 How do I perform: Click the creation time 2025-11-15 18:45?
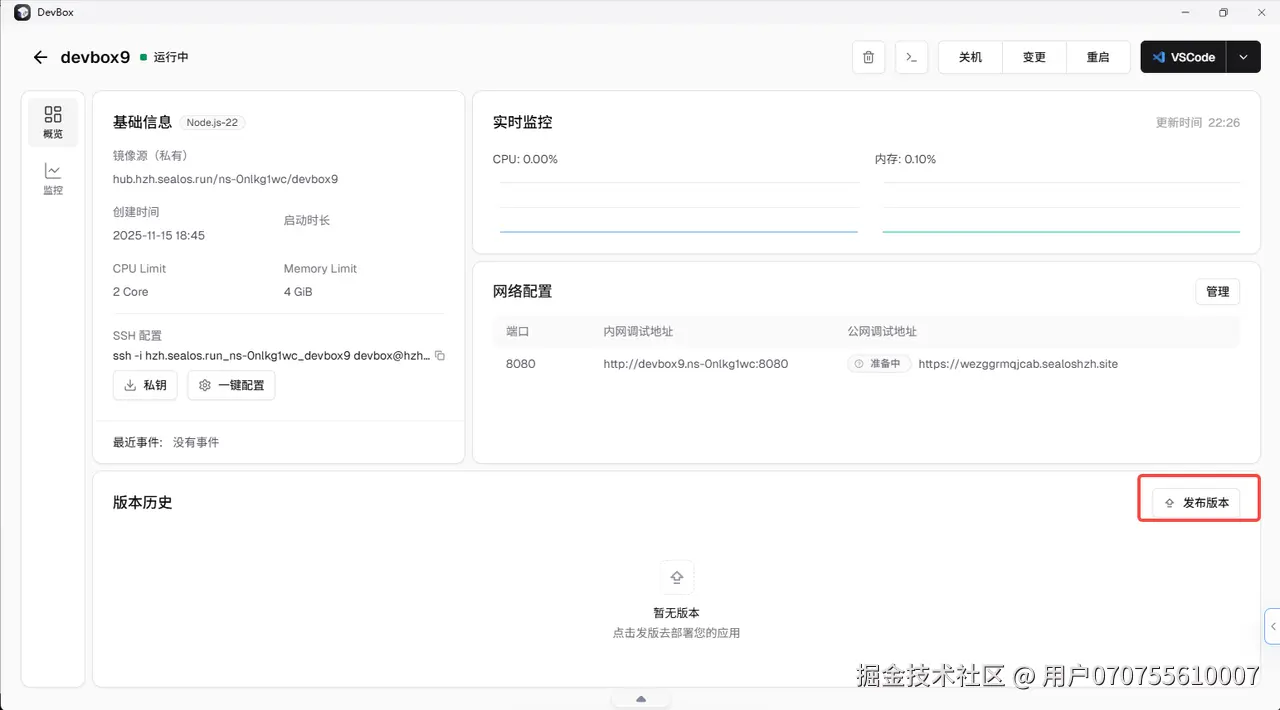(x=159, y=236)
